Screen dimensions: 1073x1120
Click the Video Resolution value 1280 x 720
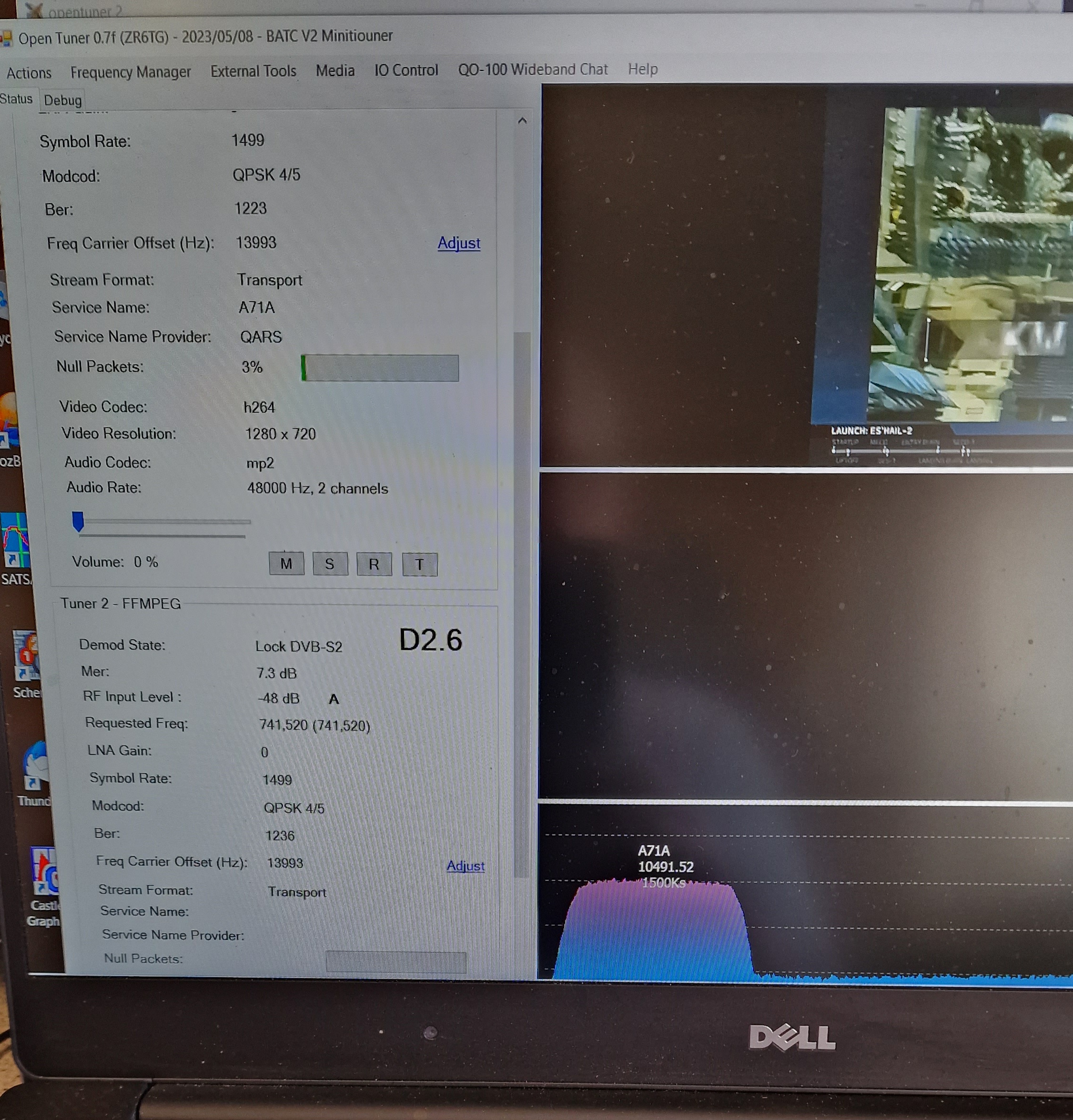coord(280,434)
